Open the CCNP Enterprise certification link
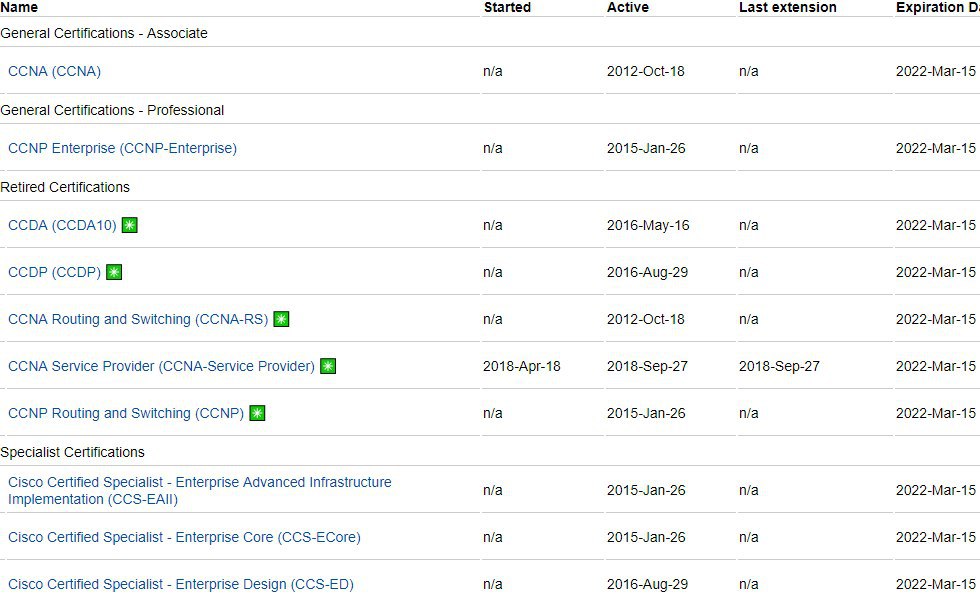 point(122,148)
